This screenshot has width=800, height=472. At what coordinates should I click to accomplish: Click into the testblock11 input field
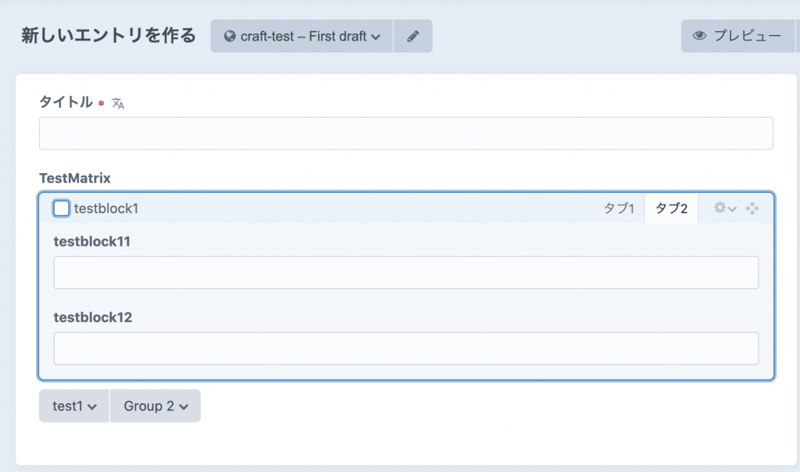pos(405,272)
